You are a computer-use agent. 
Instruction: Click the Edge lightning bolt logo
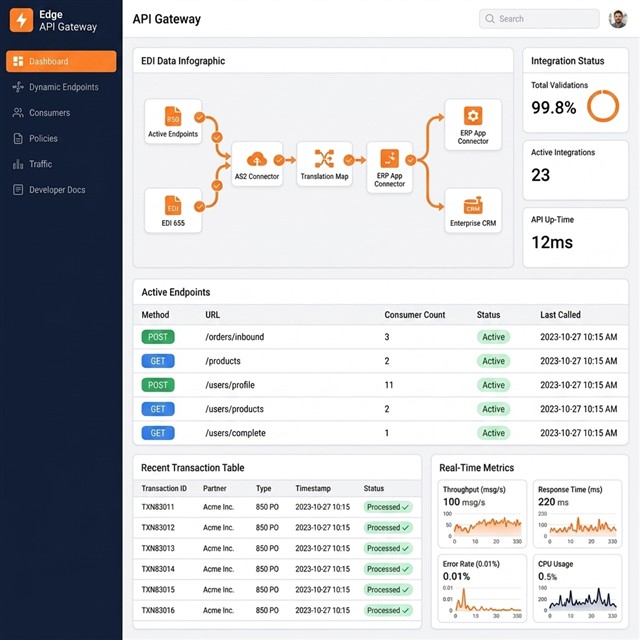(21, 20)
